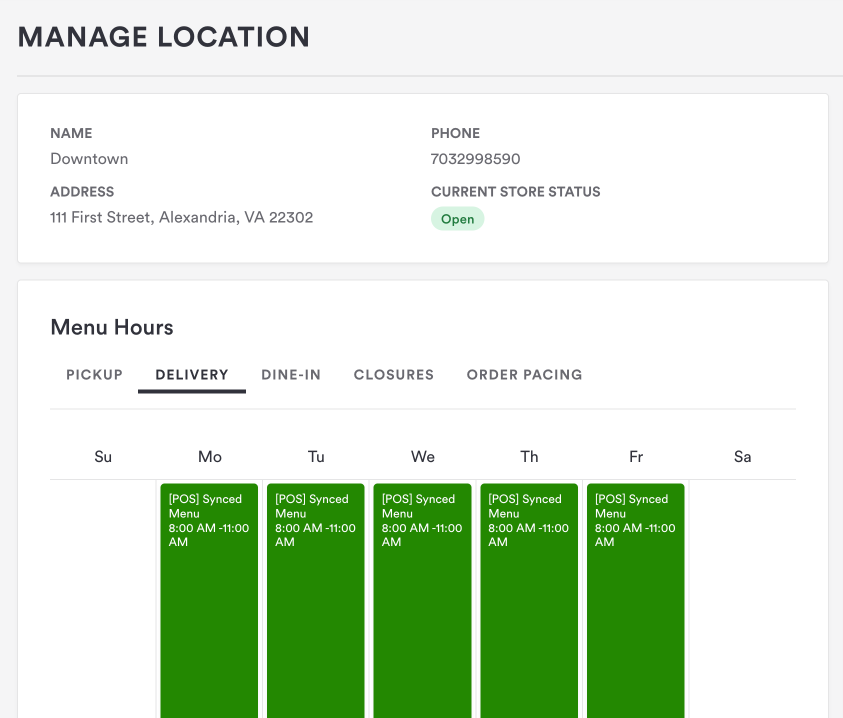Image resolution: width=843 pixels, height=718 pixels.
Task: Open Wednesday's POS Synced Menu block
Action: (422, 600)
